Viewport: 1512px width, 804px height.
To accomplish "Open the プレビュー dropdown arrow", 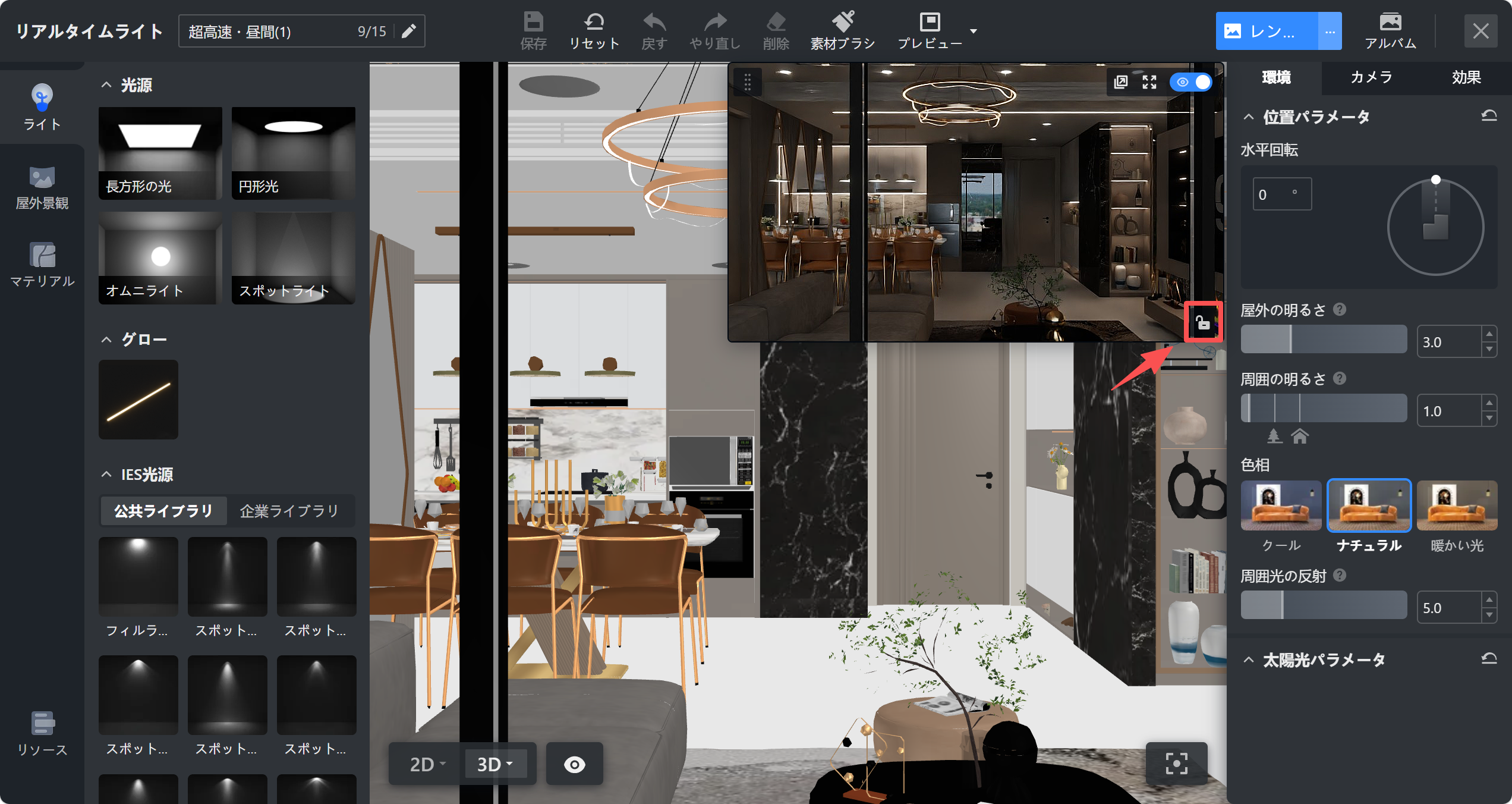I will (974, 31).
